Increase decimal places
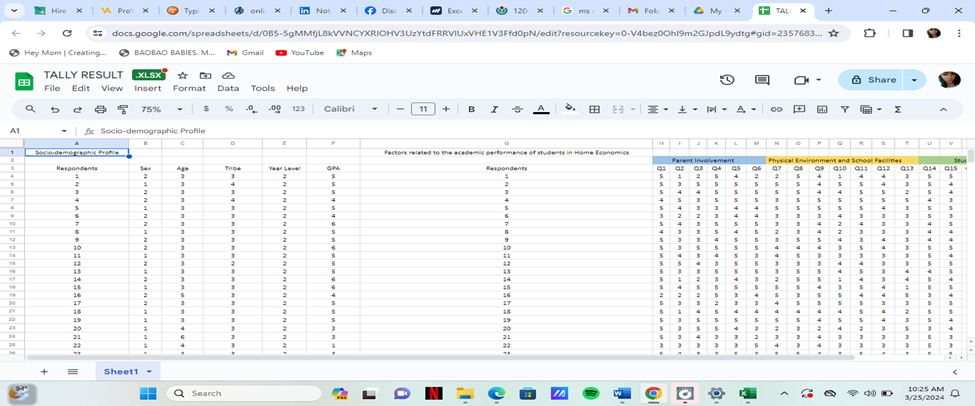This screenshot has height=406, width=975. pyautogui.click(x=274, y=109)
